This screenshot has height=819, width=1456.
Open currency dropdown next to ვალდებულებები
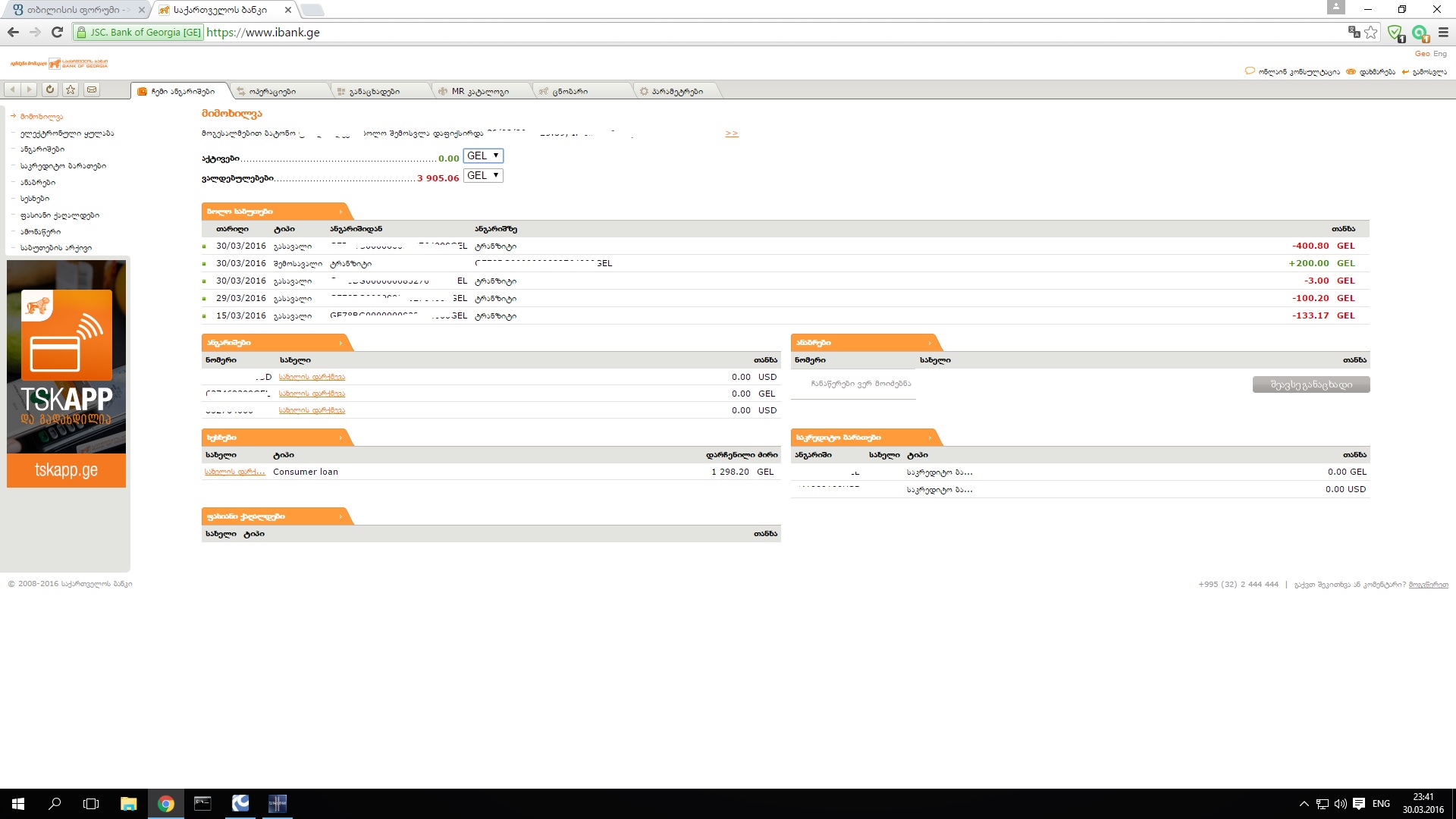click(483, 175)
